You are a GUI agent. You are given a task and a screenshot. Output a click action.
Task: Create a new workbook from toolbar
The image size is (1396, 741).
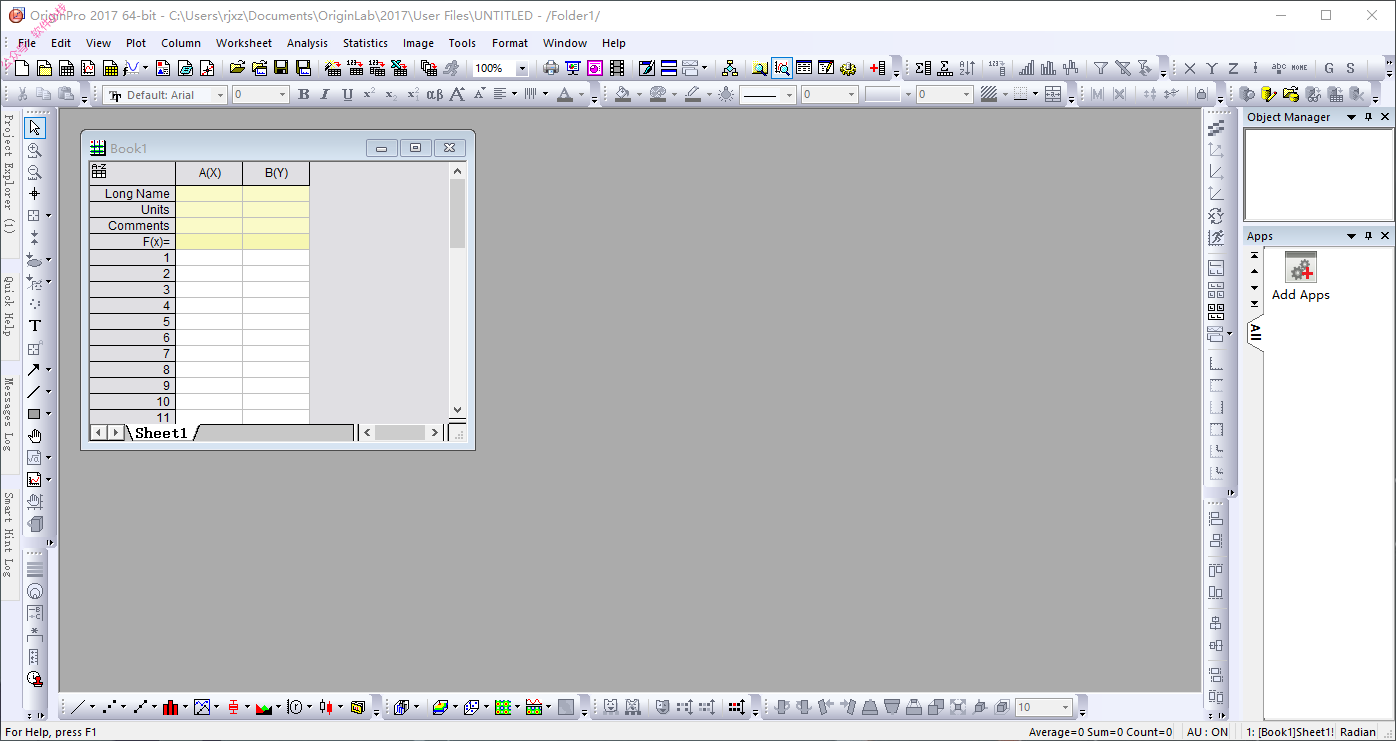click(66, 68)
